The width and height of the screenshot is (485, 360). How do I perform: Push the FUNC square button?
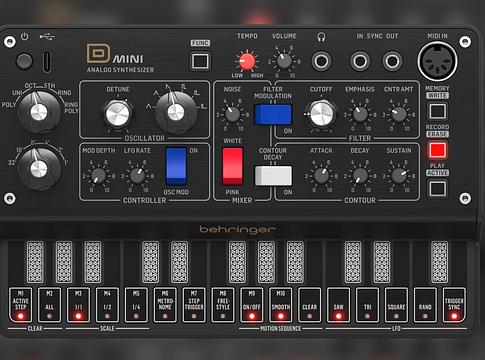(x=200, y=61)
